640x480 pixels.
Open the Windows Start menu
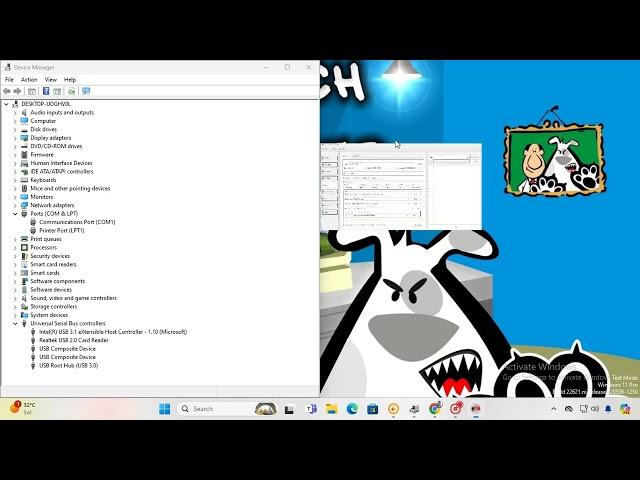pyautogui.click(x=164, y=409)
